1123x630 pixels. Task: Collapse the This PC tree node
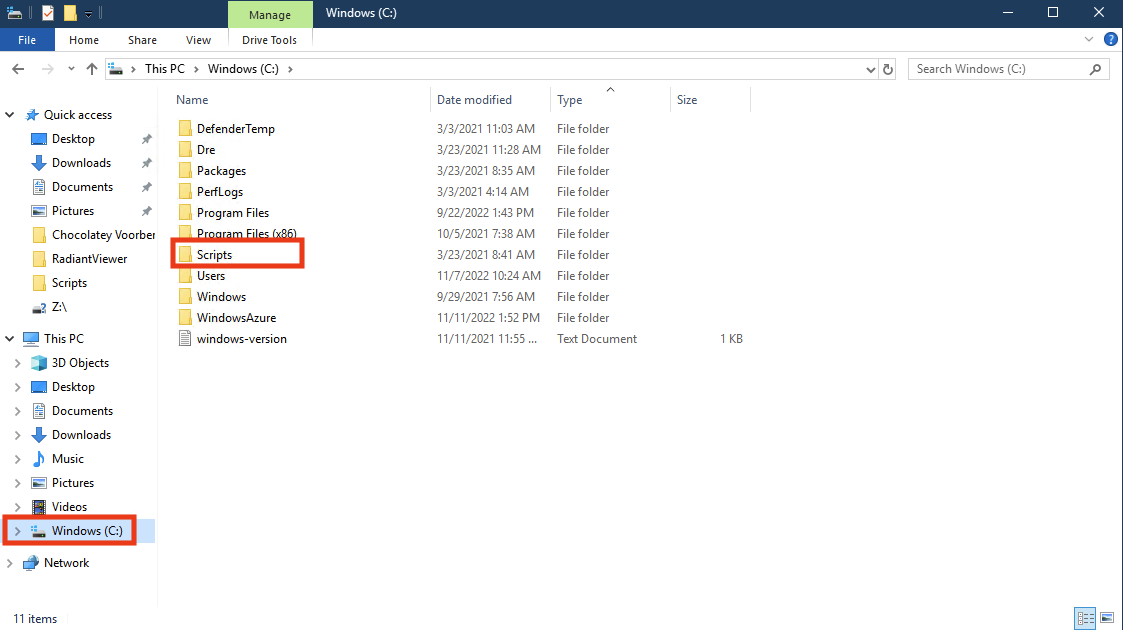[x=10, y=339]
